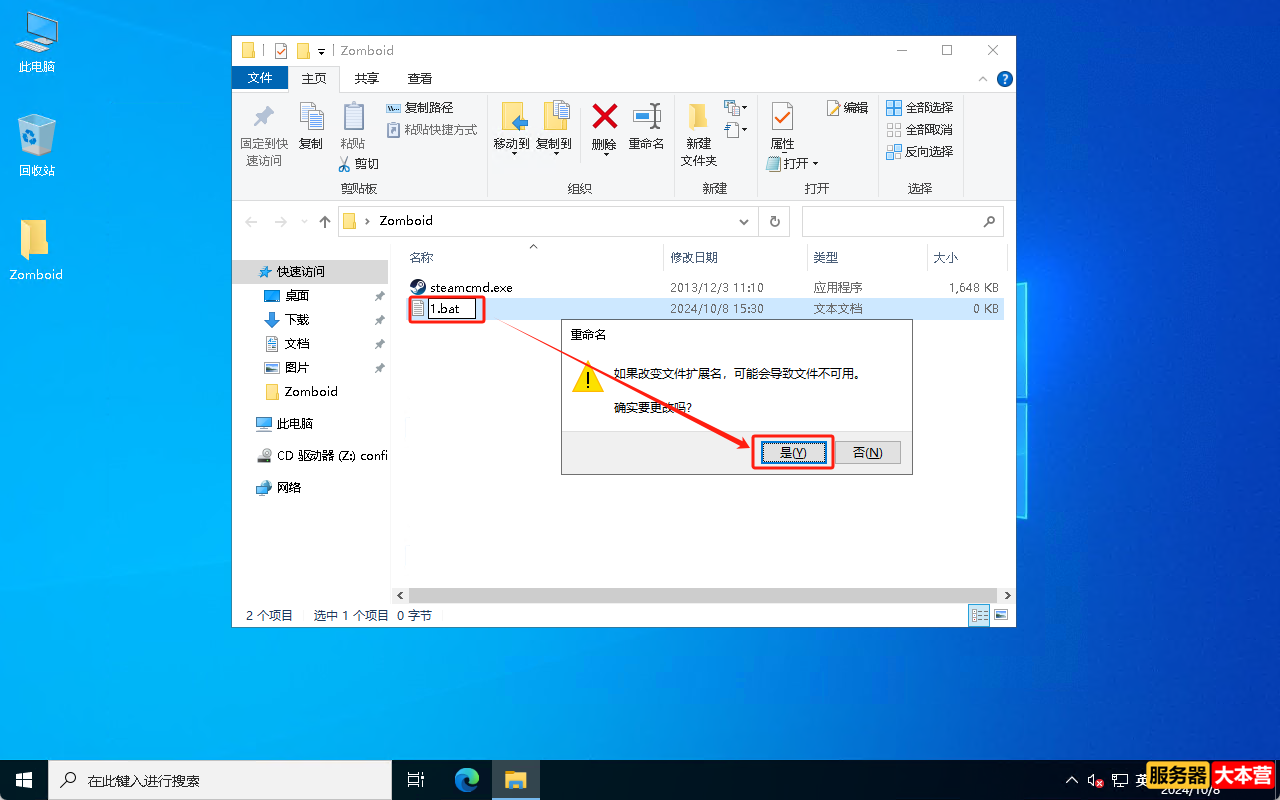This screenshot has height=800, width=1280.
Task: Open the Recent locations dropdown arrow
Action: tap(304, 222)
